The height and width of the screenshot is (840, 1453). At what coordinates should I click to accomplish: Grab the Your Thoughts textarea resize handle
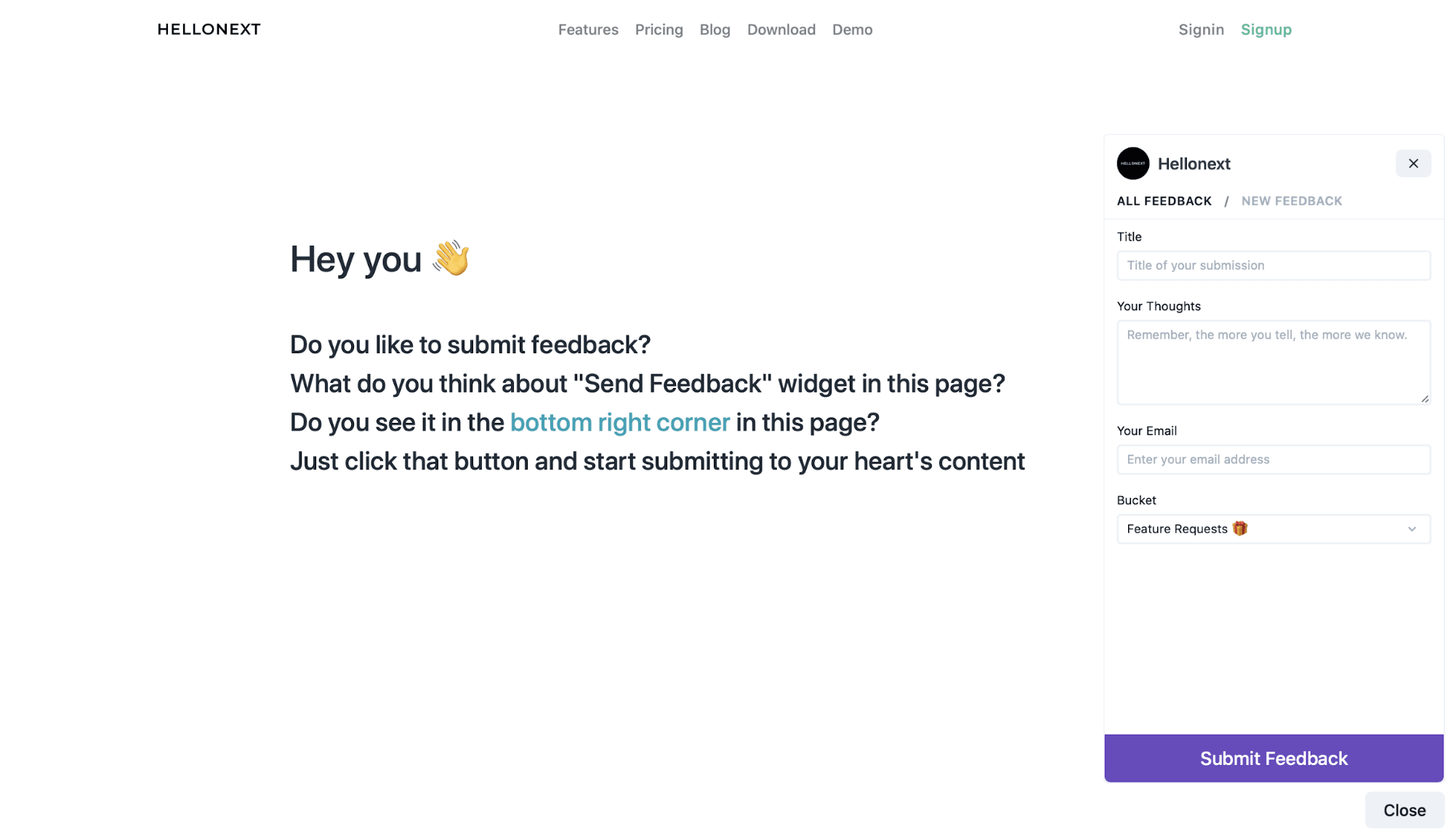click(1424, 398)
